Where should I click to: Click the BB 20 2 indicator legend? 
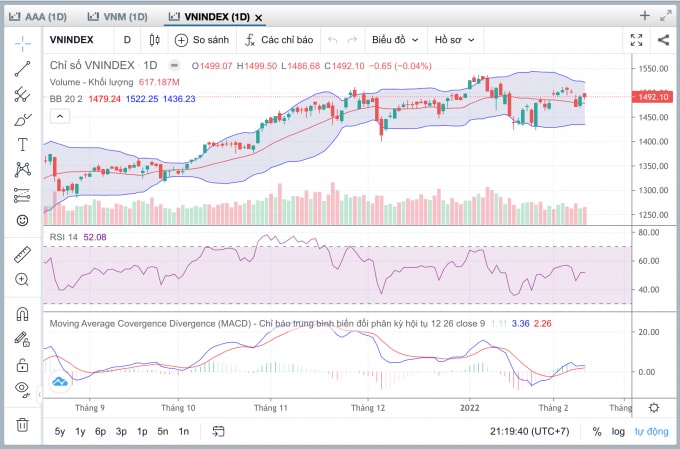click(x=65, y=99)
